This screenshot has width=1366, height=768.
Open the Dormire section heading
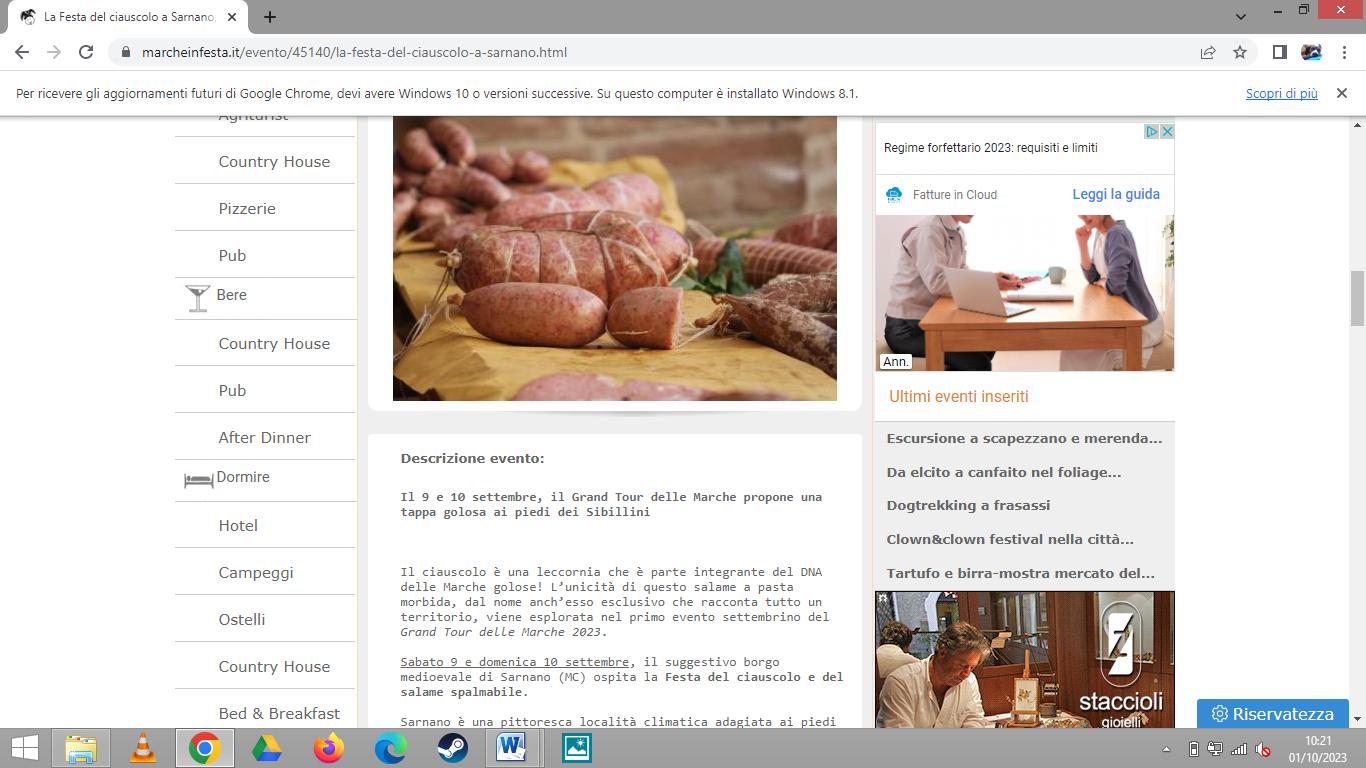coord(243,477)
